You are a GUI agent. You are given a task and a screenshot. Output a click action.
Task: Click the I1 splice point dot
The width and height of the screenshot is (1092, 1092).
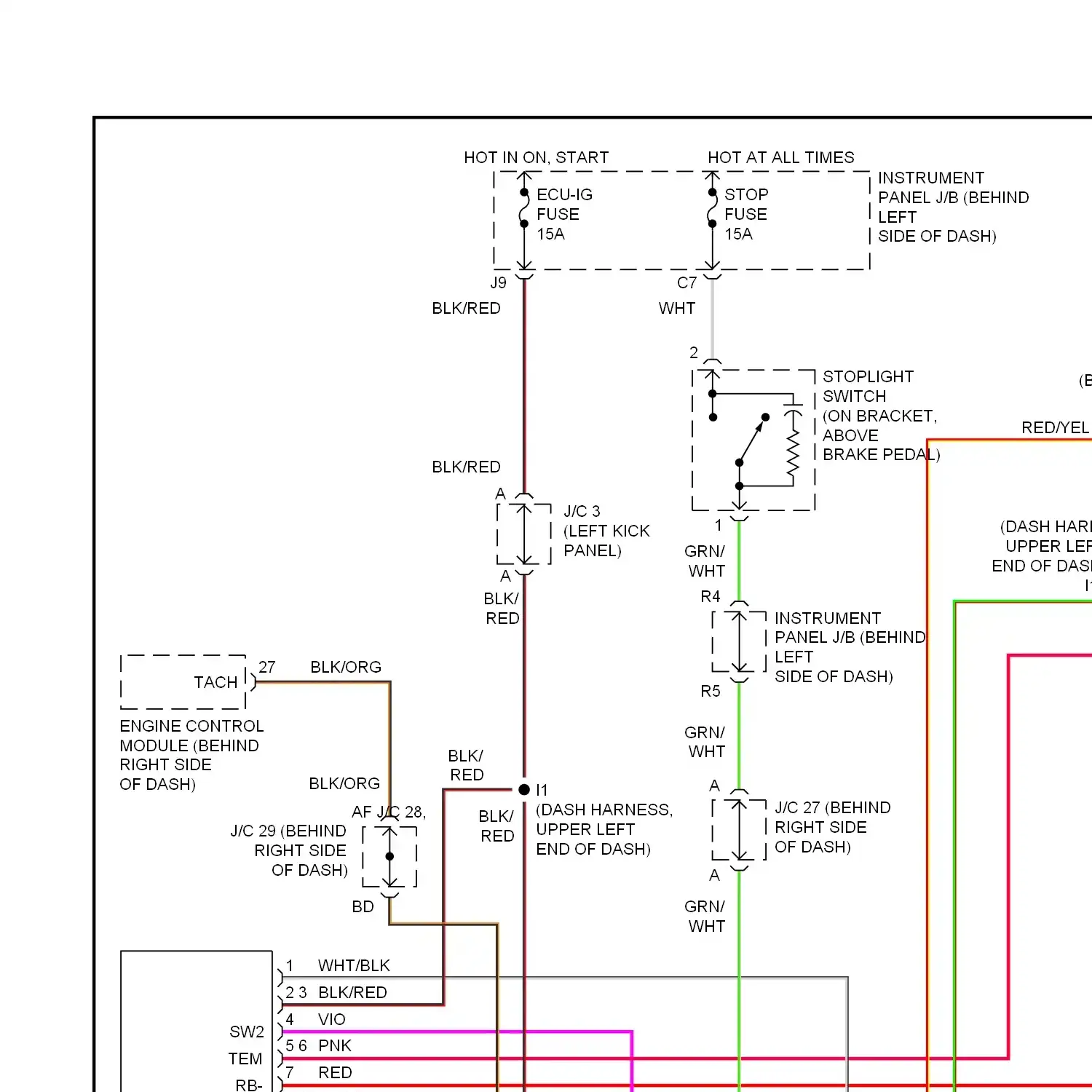[x=524, y=789]
